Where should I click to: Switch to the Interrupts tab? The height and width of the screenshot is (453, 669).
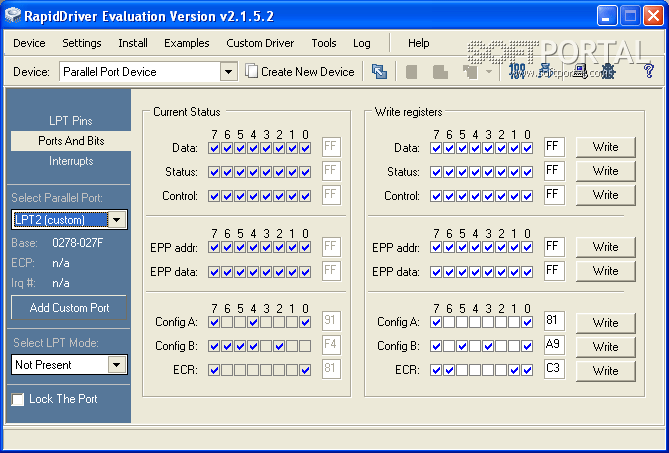[x=71, y=161]
